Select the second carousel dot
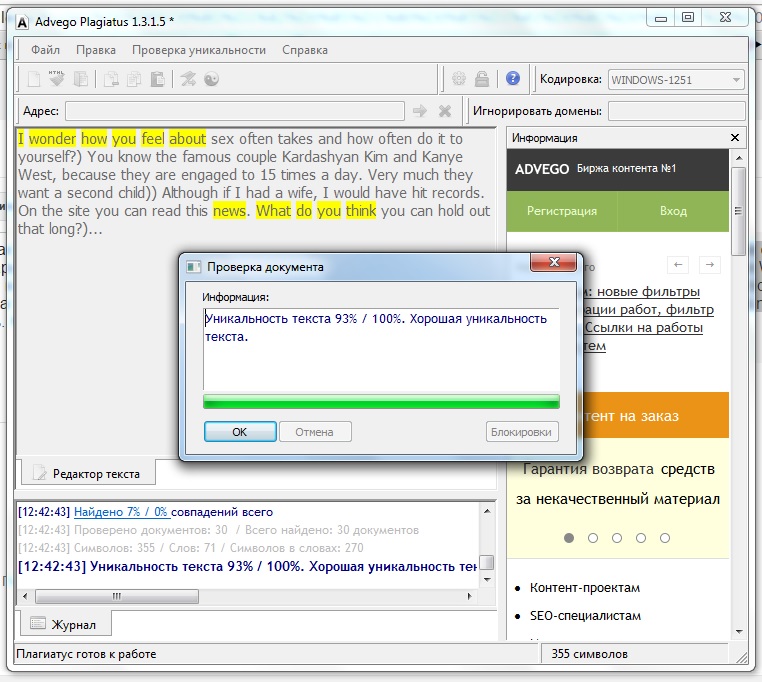The width and height of the screenshot is (762, 682). pyautogui.click(x=593, y=538)
